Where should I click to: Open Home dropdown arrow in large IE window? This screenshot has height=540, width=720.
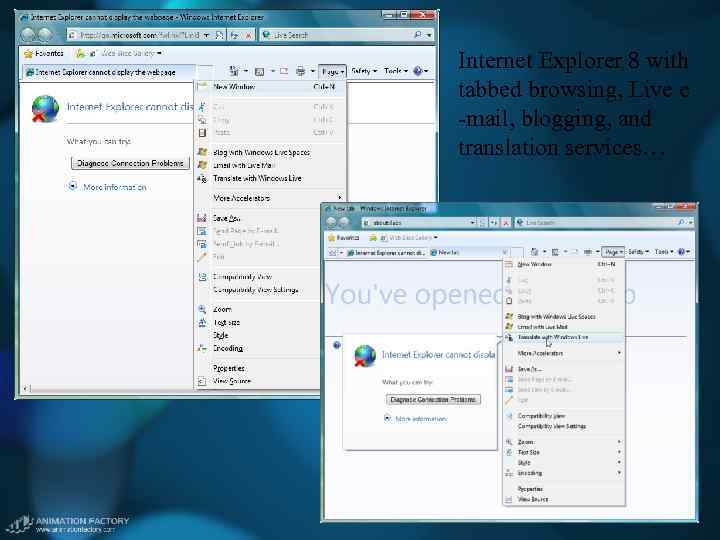(246, 71)
